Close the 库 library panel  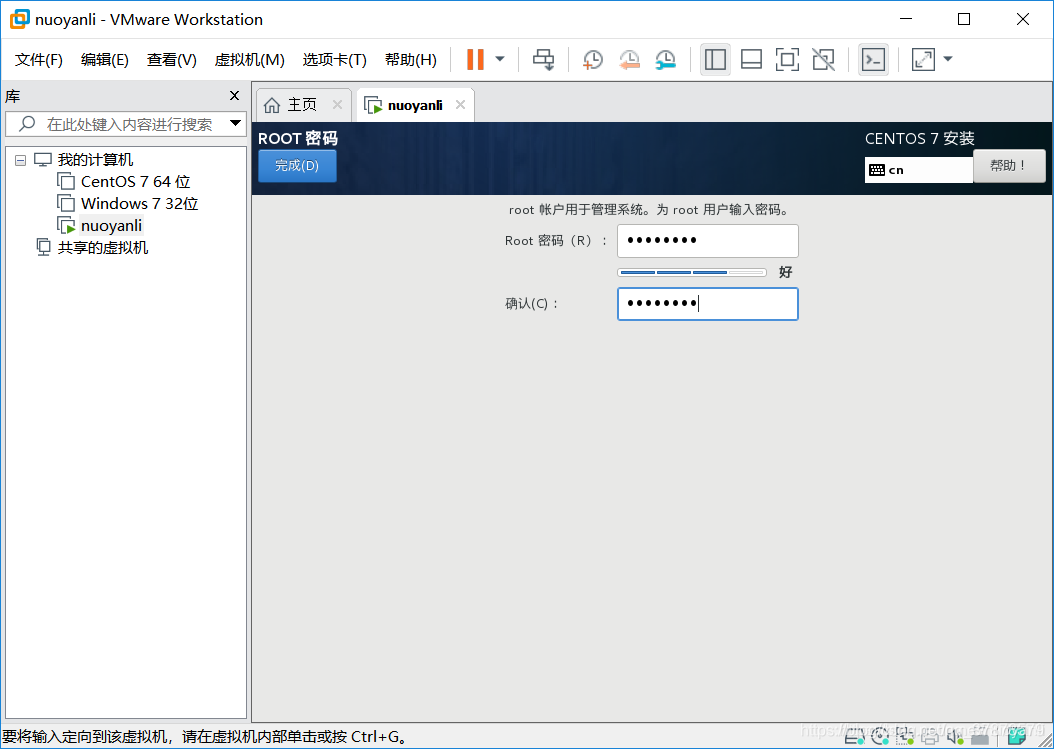point(235,95)
